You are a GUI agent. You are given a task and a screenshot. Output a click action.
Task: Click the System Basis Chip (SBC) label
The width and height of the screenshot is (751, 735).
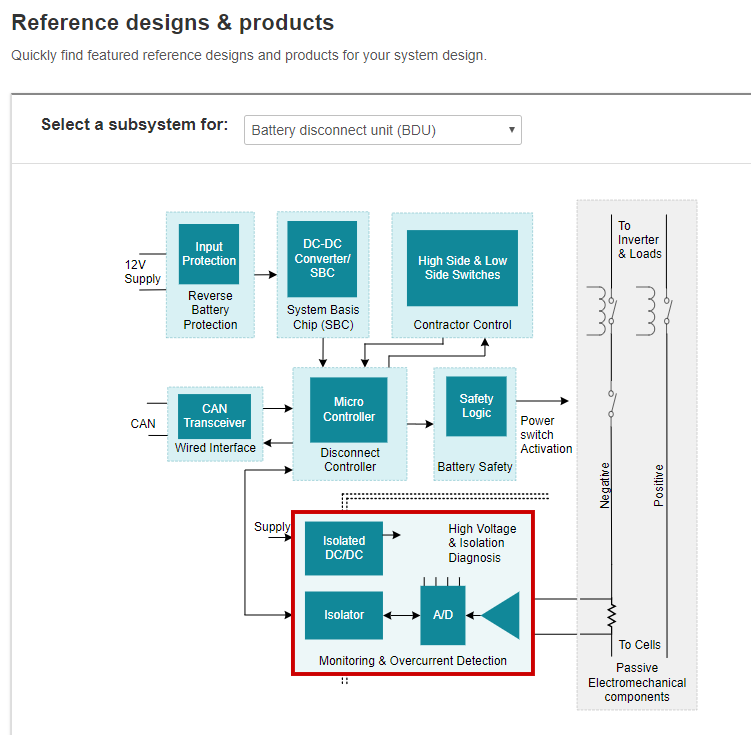(323, 317)
